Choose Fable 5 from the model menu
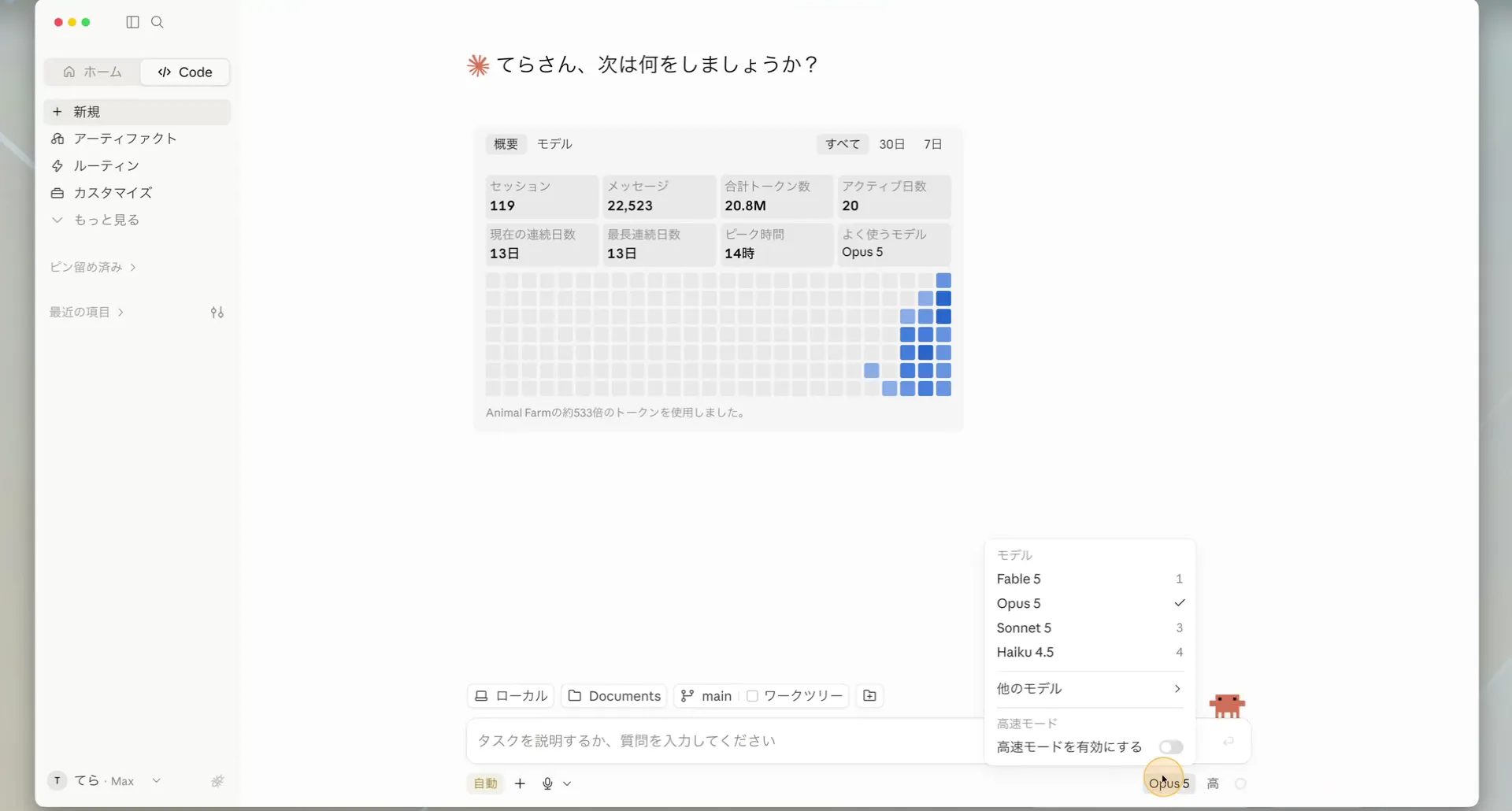 (1090, 579)
